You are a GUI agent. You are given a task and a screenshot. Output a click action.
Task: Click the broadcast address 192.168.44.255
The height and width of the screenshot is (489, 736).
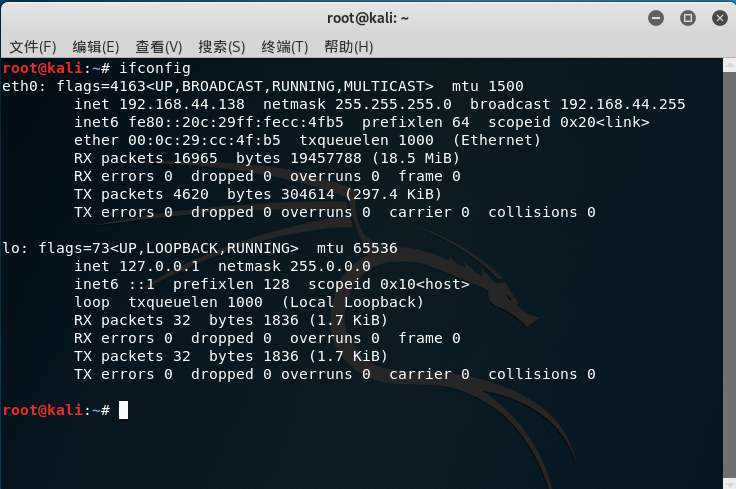tap(622, 104)
